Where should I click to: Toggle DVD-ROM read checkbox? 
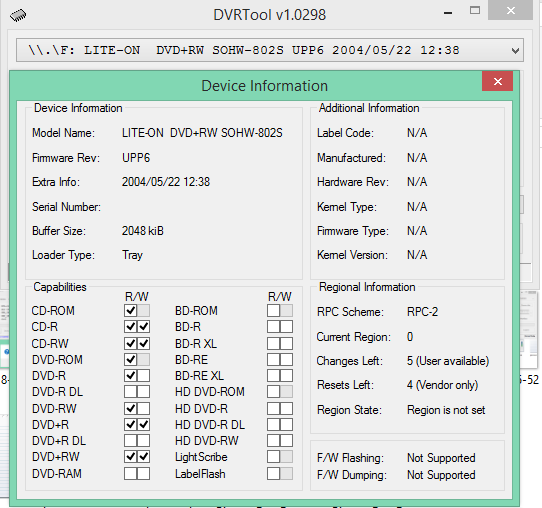pyautogui.click(x=131, y=359)
